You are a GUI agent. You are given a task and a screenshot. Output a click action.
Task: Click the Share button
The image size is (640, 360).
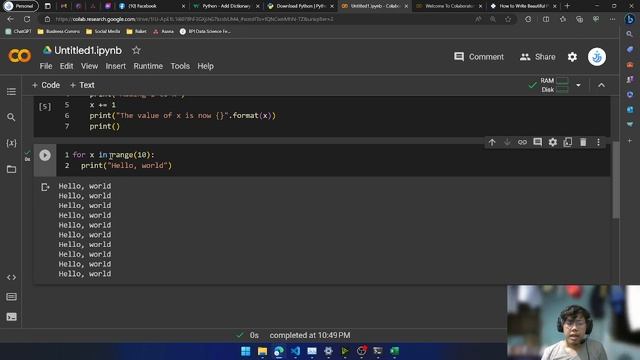click(538, 57)
